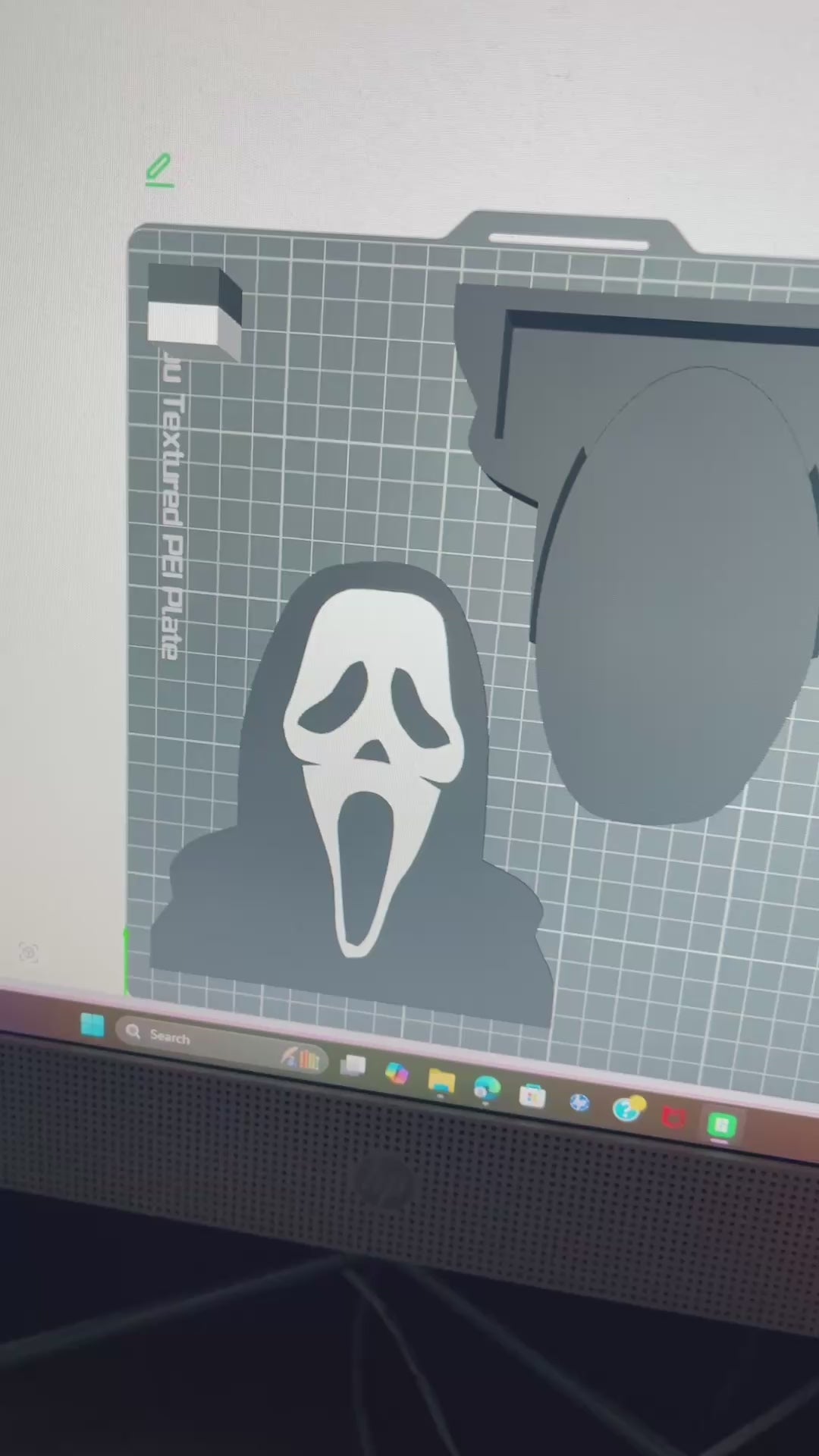The height and width of the screenshot is (1456, 819).
Task: Open the Windows Start menu
Action: point(93,1025)
